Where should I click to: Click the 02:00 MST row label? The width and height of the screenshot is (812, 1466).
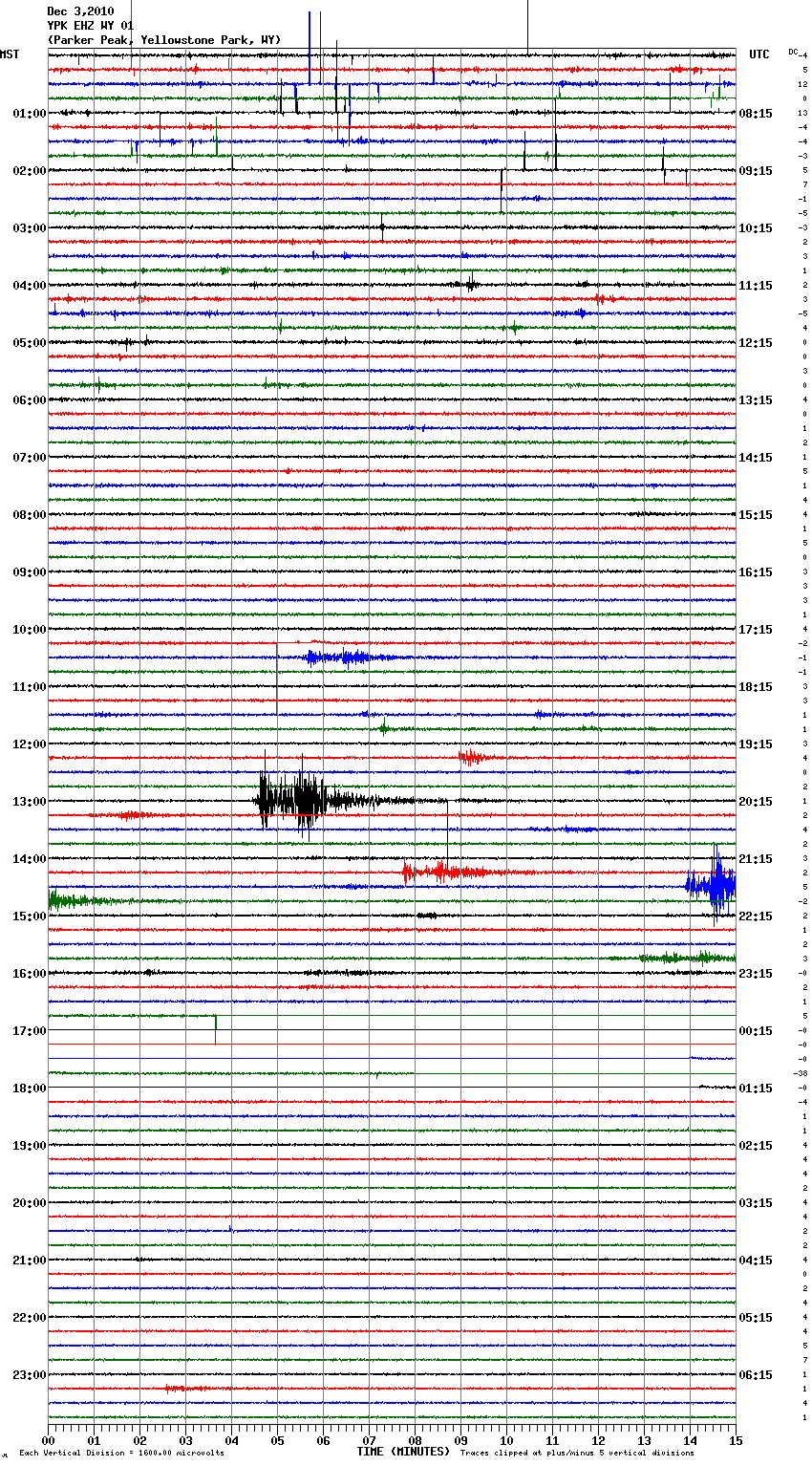(x=30, y=171)
